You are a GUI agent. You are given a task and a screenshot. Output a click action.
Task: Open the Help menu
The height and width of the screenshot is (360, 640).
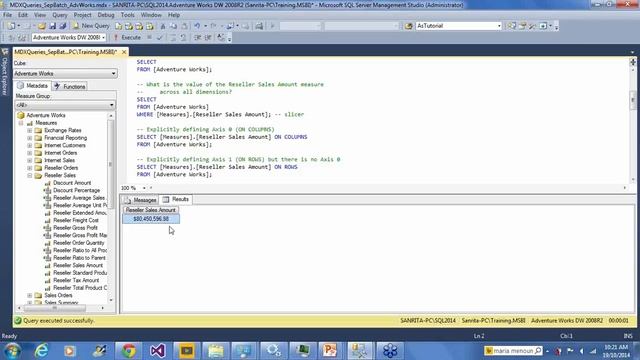click(x=174, y=15)
